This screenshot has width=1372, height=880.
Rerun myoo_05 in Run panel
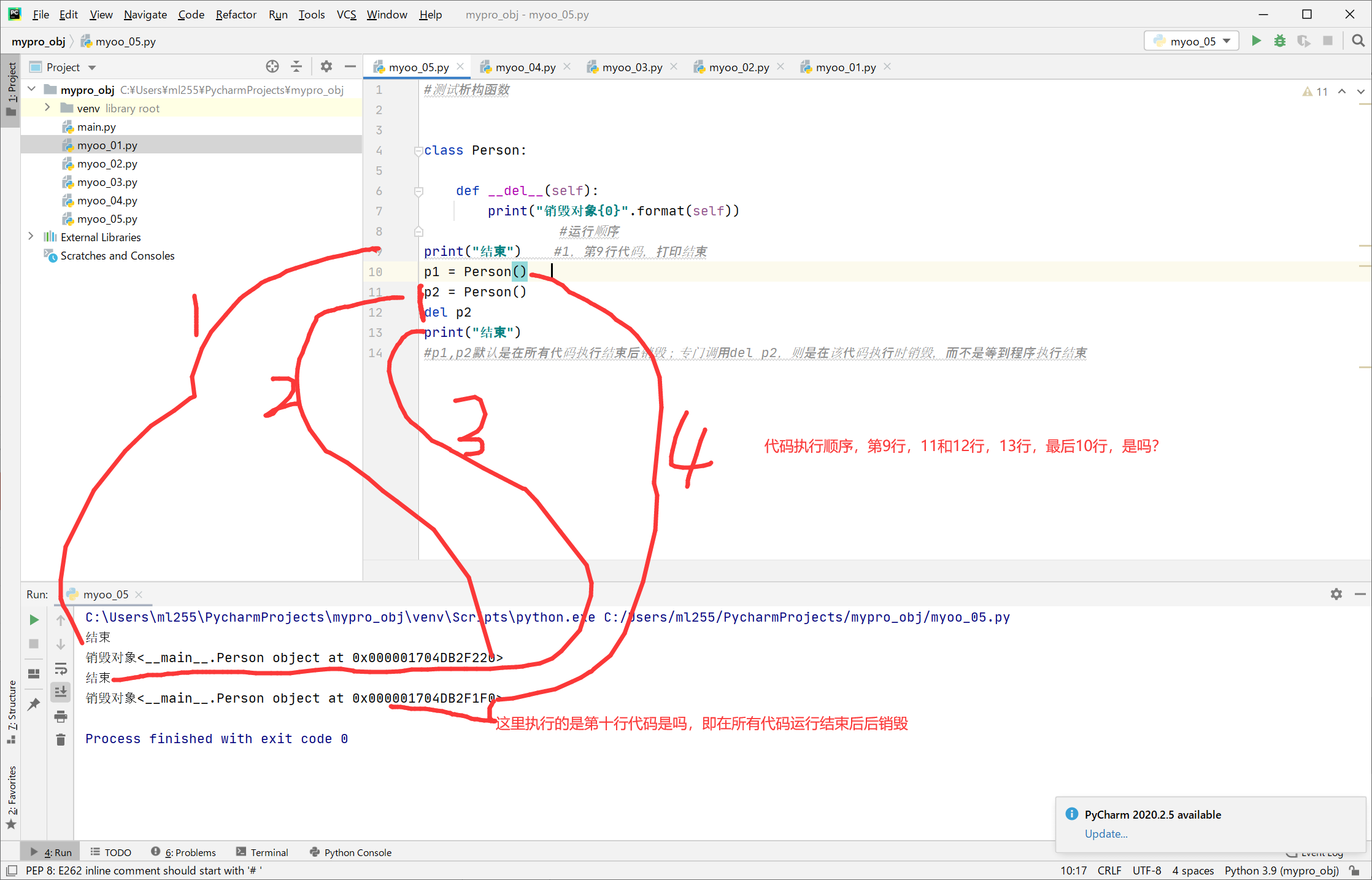click(x=34, y=620)
